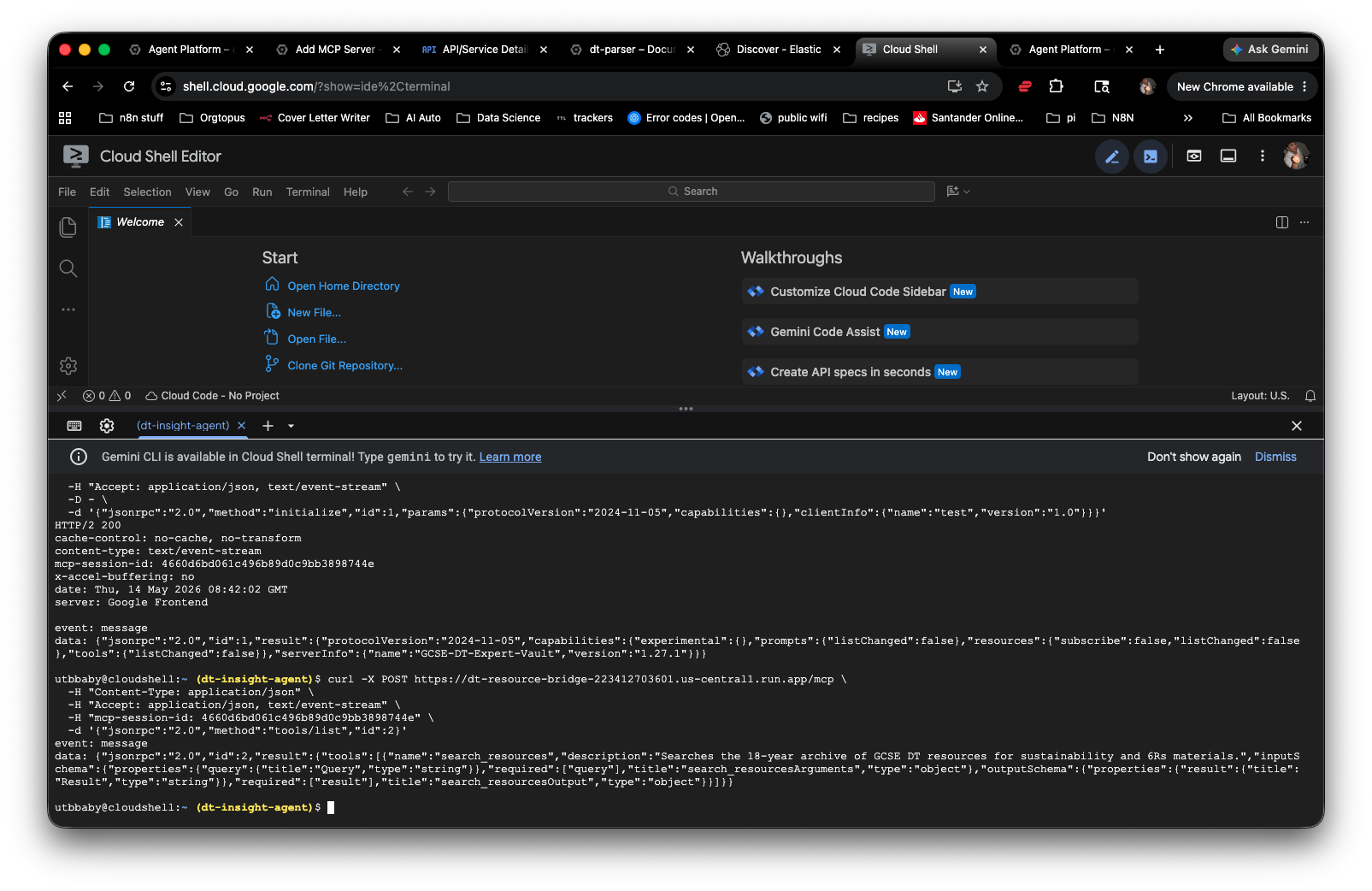The width and height of the screenshot is (1372, 891).
Task: Click Open File... link
Action: click(x=316, y=339)
